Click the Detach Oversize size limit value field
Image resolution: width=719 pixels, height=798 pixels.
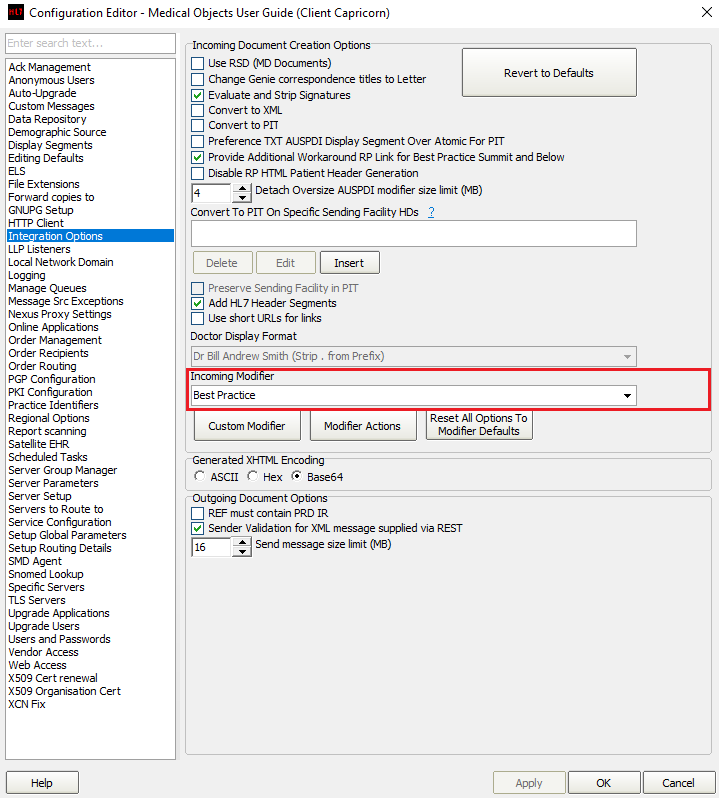[212, 193]
